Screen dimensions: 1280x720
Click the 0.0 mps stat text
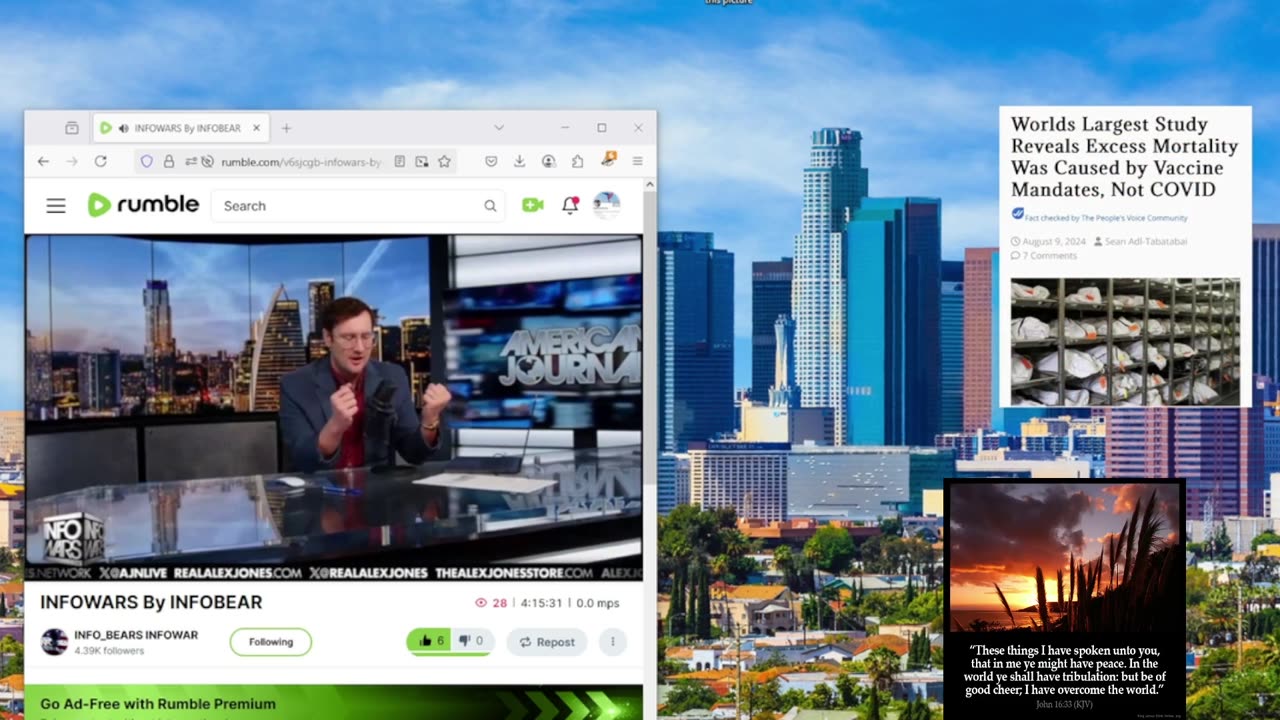point(598,603)
